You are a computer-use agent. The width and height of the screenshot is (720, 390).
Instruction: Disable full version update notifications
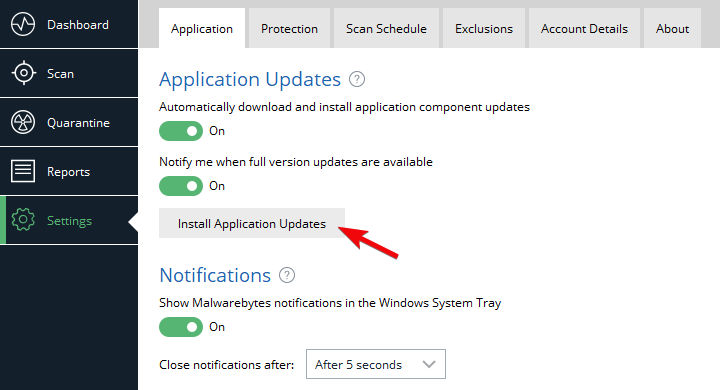click(x=181, y=186)
